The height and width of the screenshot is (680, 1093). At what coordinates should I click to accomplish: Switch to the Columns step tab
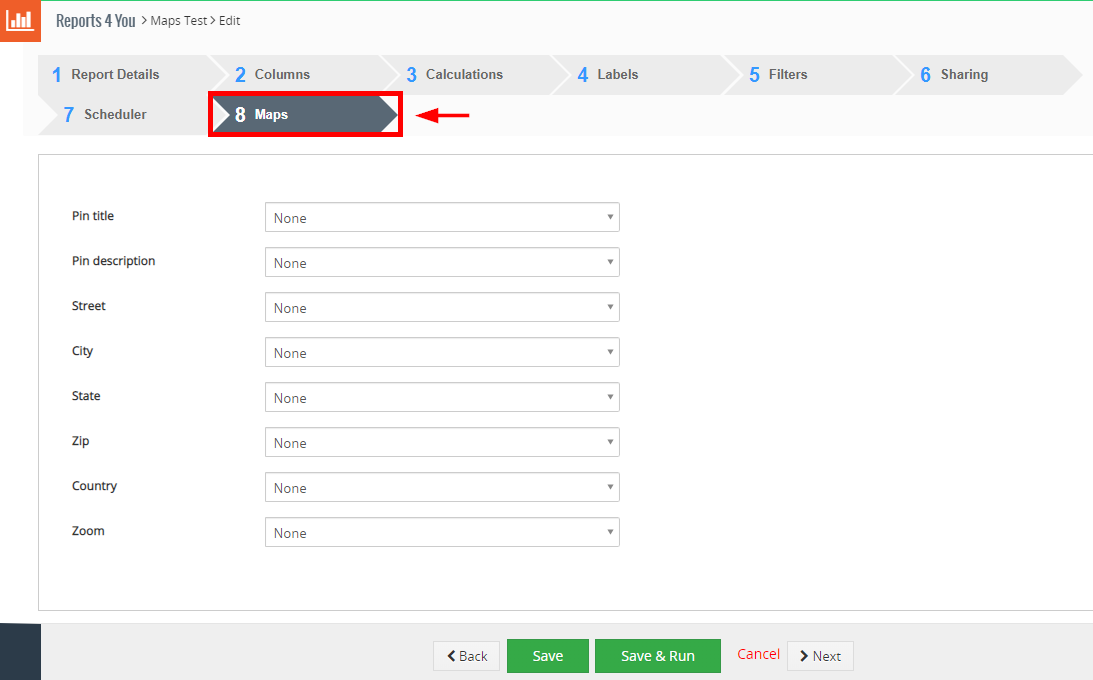[x=282, y=75]
